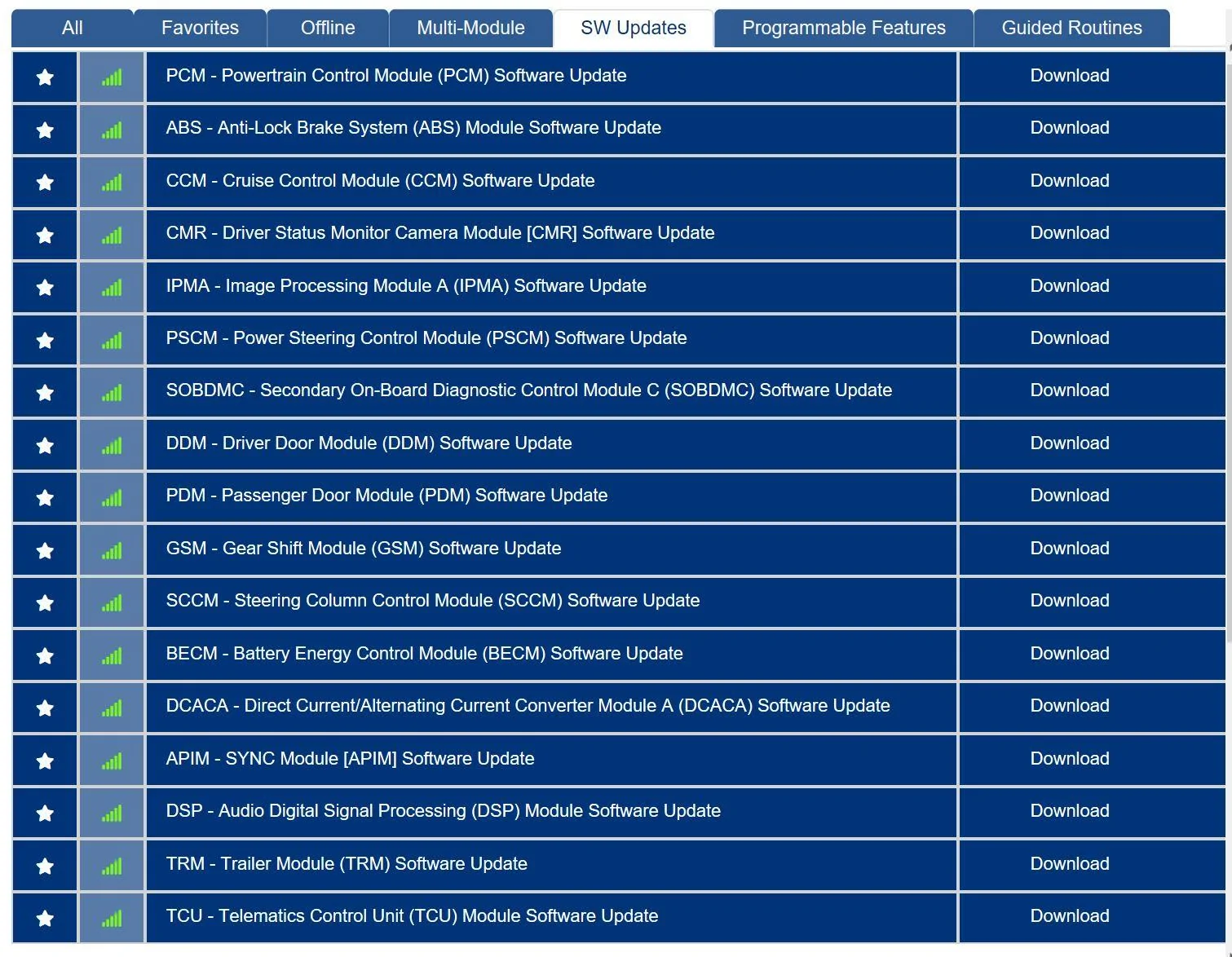
Task: Click signal bars icon for APIM SYNC row
Action: click(112, 761)
